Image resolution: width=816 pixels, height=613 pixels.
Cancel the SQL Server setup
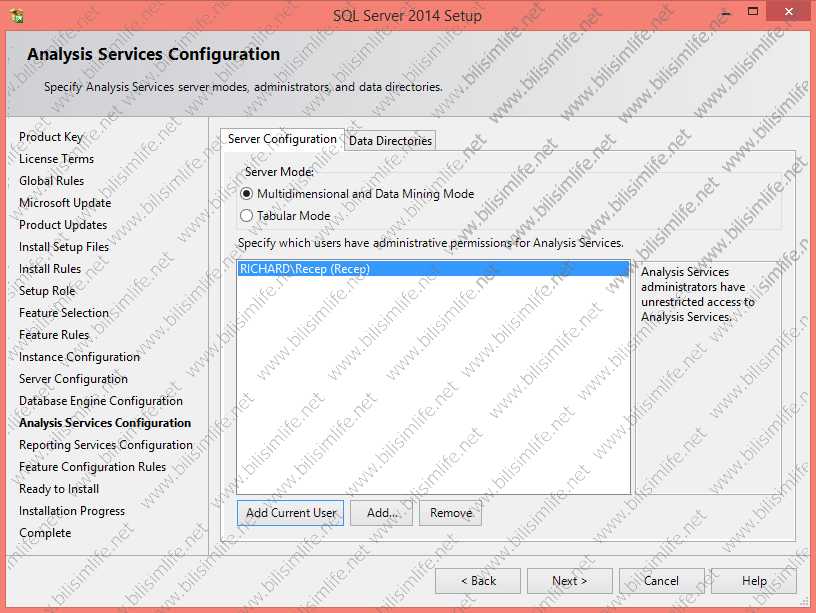(x=661, y=581)
